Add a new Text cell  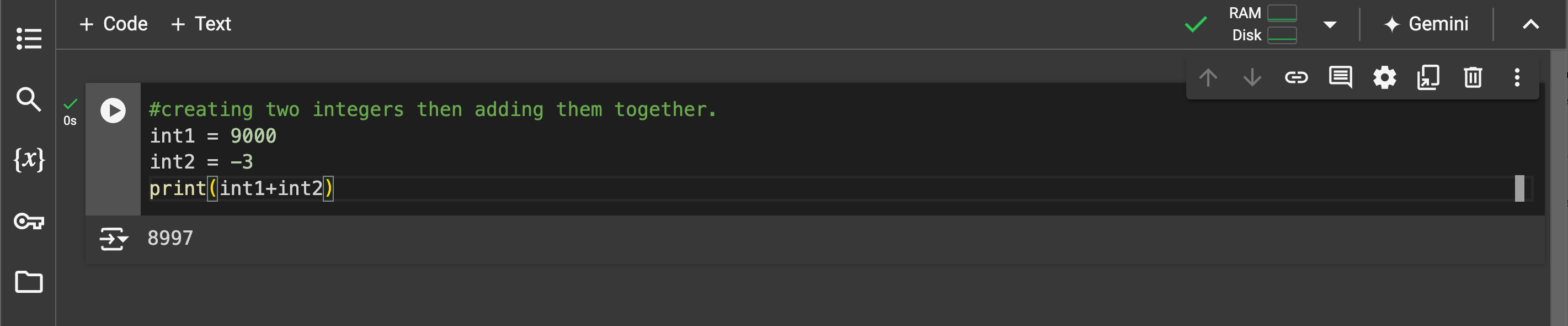(201, 24)
